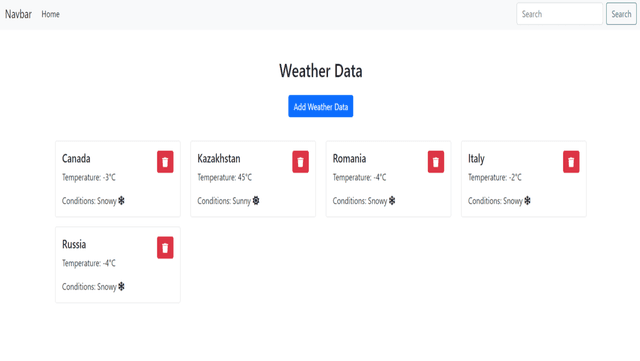This screenshot has height=361, width=640.
Task: Click the snowflake icon in Italy card
Action: tap(527, 201)
